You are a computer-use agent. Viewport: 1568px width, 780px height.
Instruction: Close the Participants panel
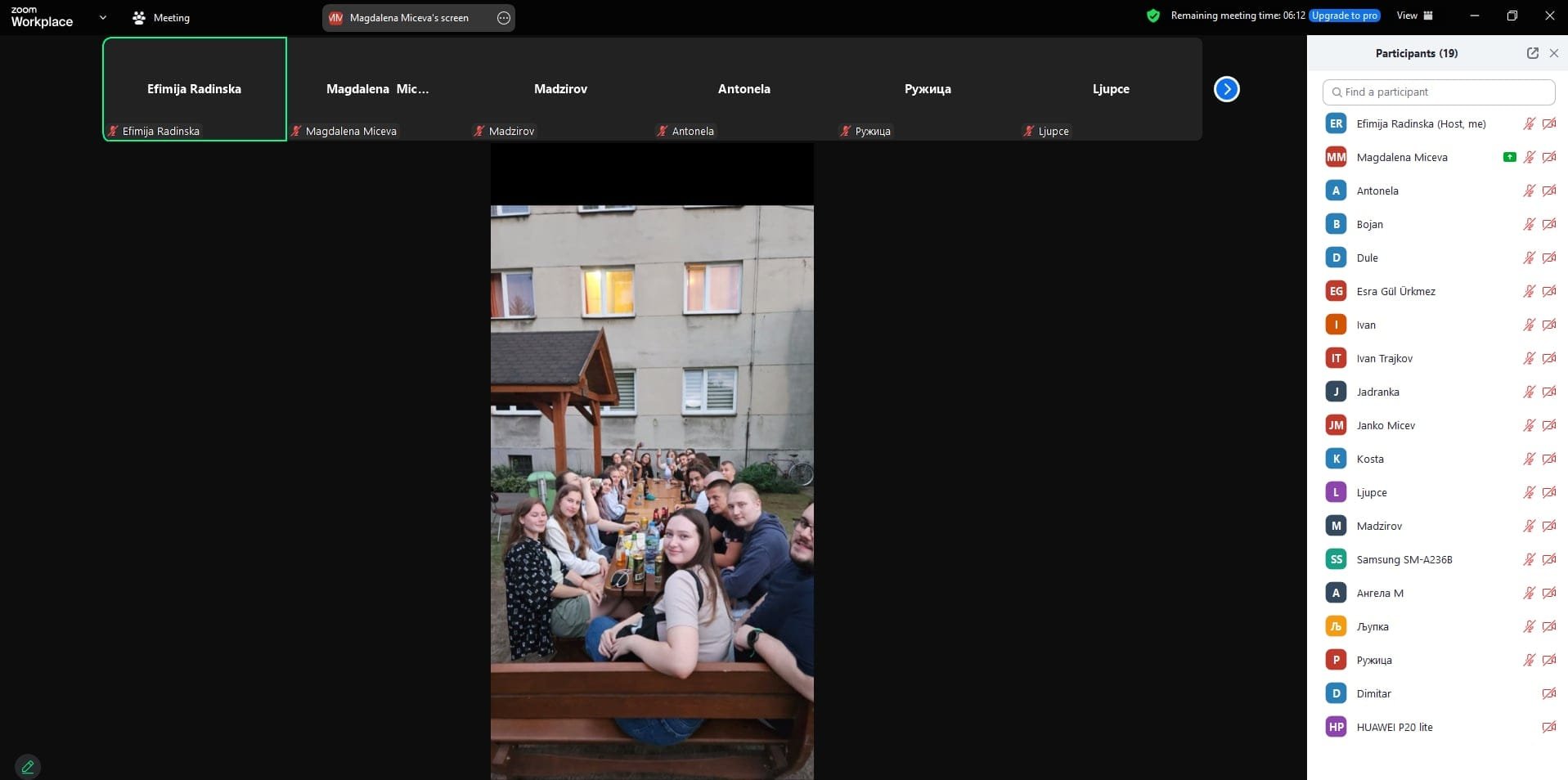click(x=1553, y=53)
